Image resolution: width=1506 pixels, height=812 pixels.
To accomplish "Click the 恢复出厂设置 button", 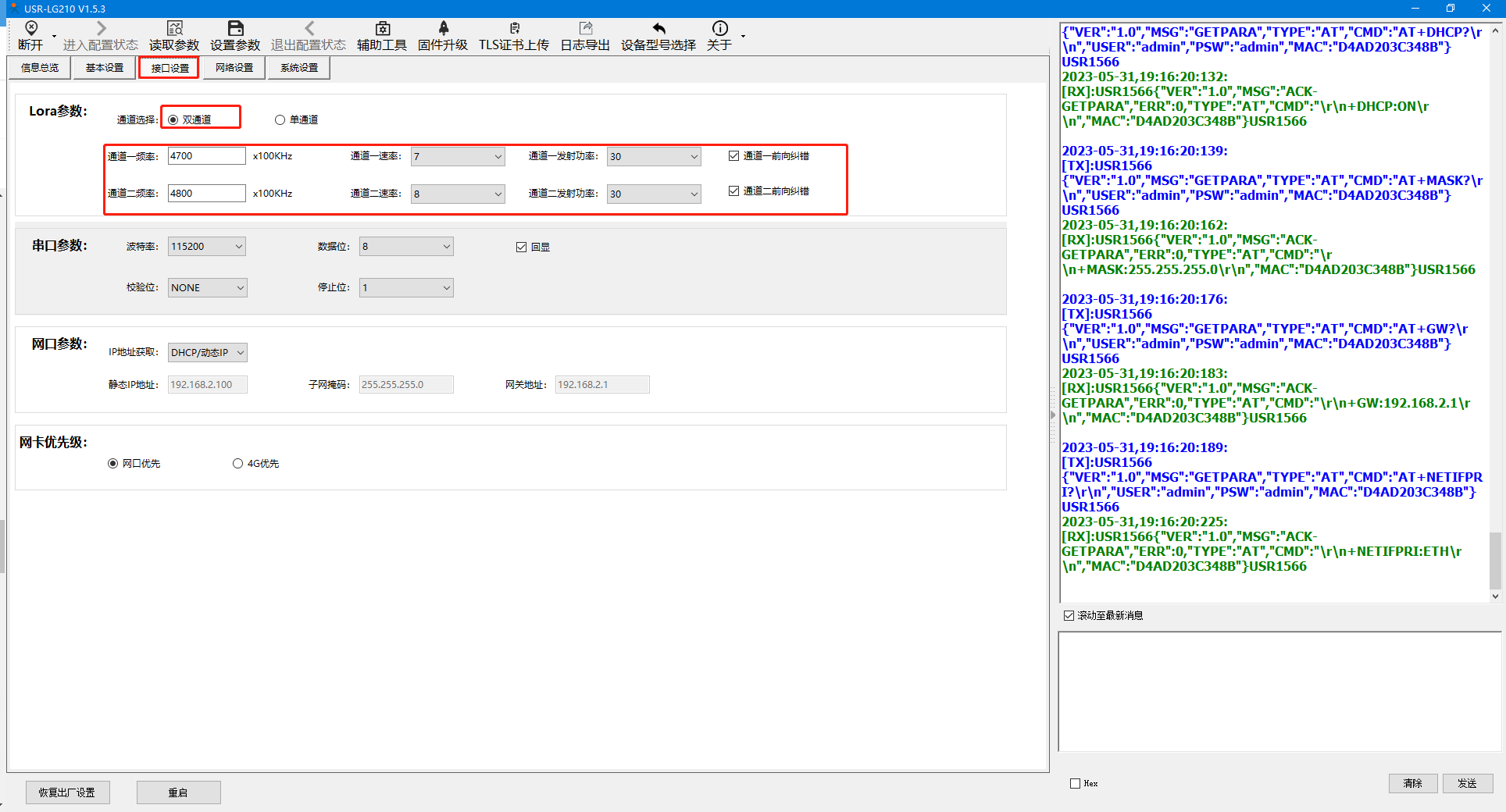I will [67, 792].
